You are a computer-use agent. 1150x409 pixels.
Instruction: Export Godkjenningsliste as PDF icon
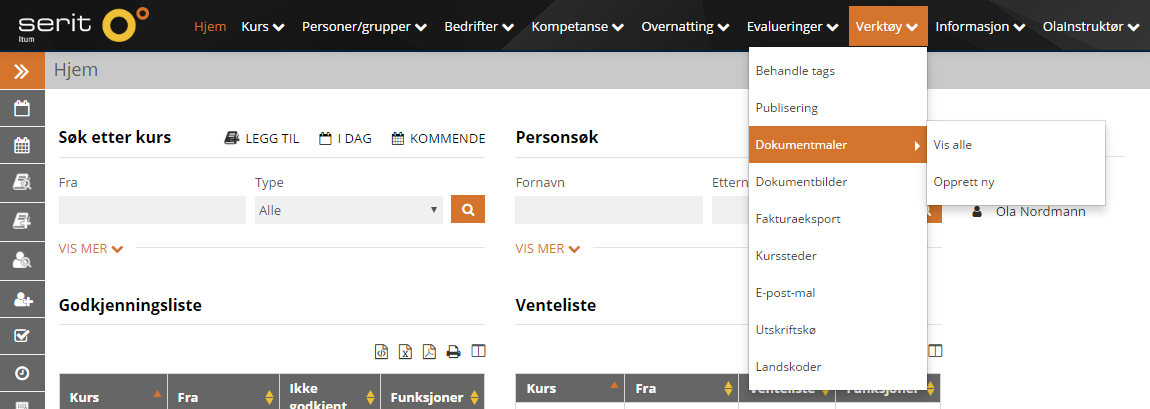click(x=429, y=352)
